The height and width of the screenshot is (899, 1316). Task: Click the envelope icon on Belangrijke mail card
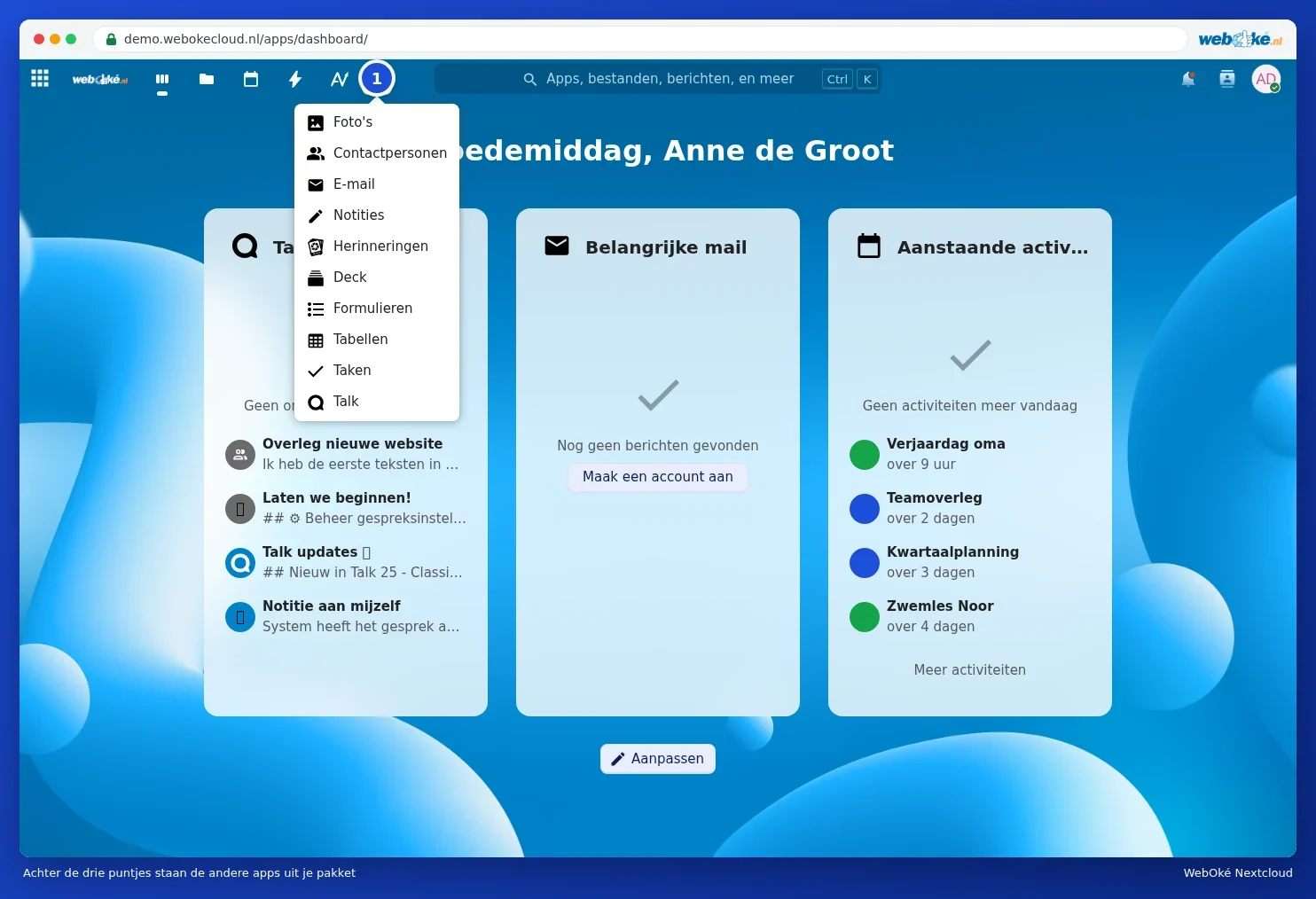pos(557,246)
